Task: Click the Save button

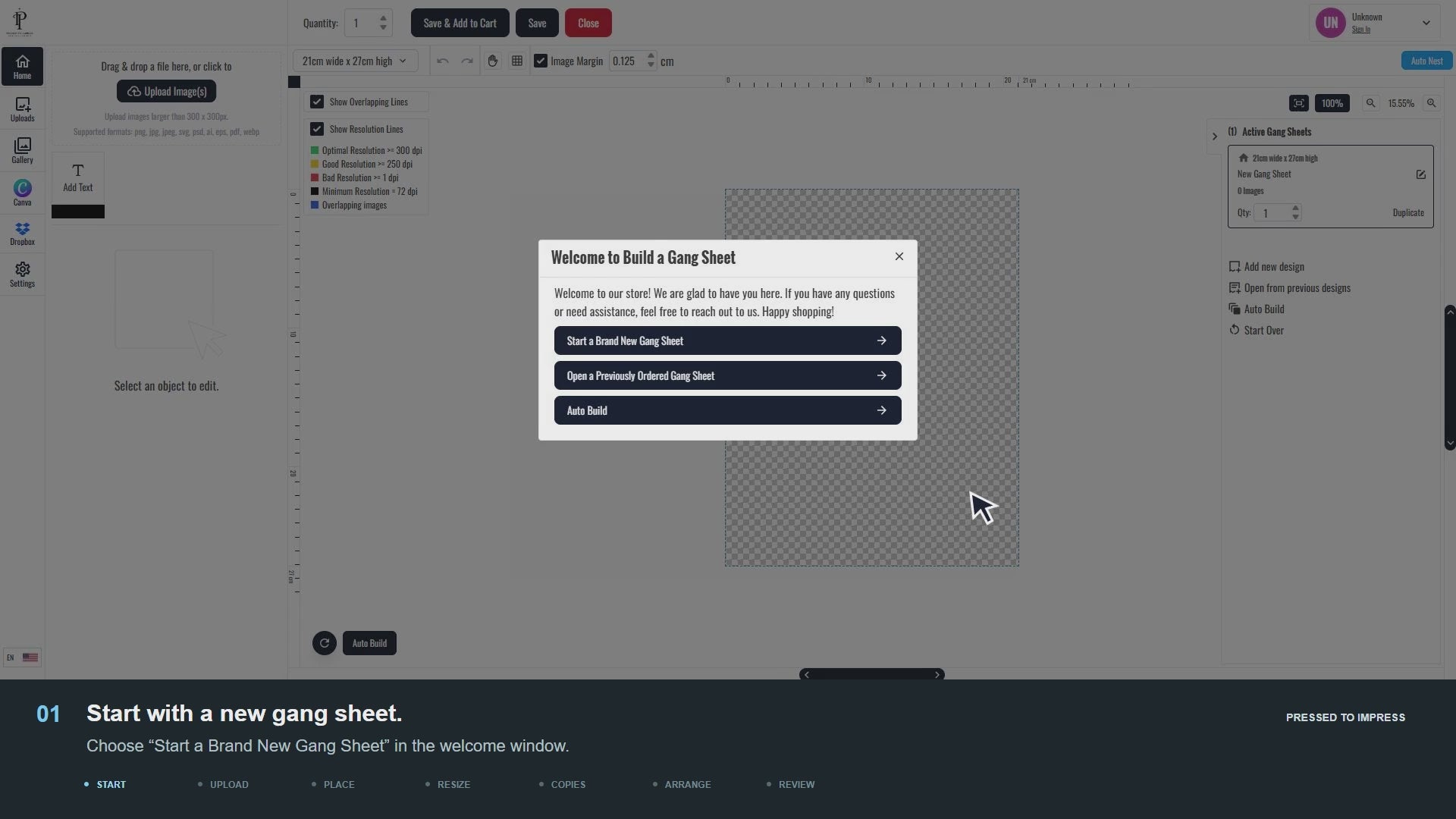Action: [537, 23]
